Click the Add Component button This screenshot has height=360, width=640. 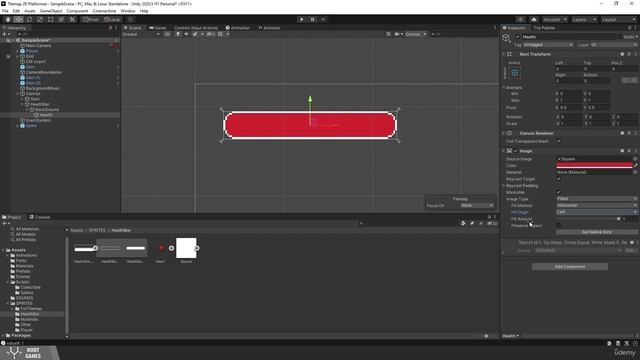point(570,267)
